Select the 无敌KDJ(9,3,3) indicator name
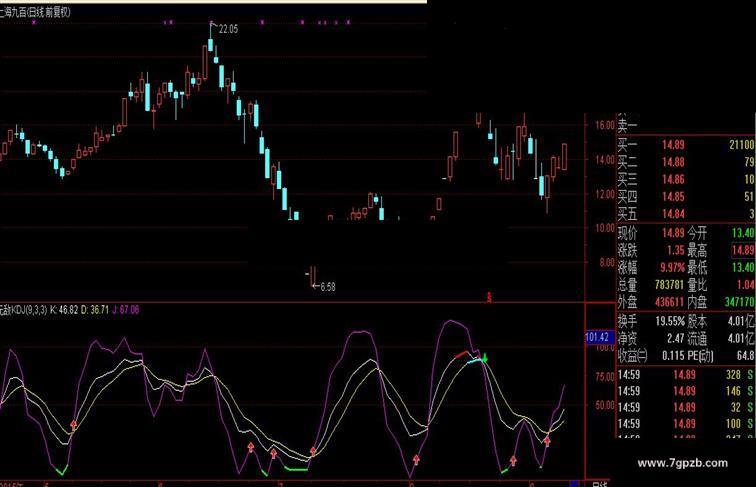 [23, 310]
